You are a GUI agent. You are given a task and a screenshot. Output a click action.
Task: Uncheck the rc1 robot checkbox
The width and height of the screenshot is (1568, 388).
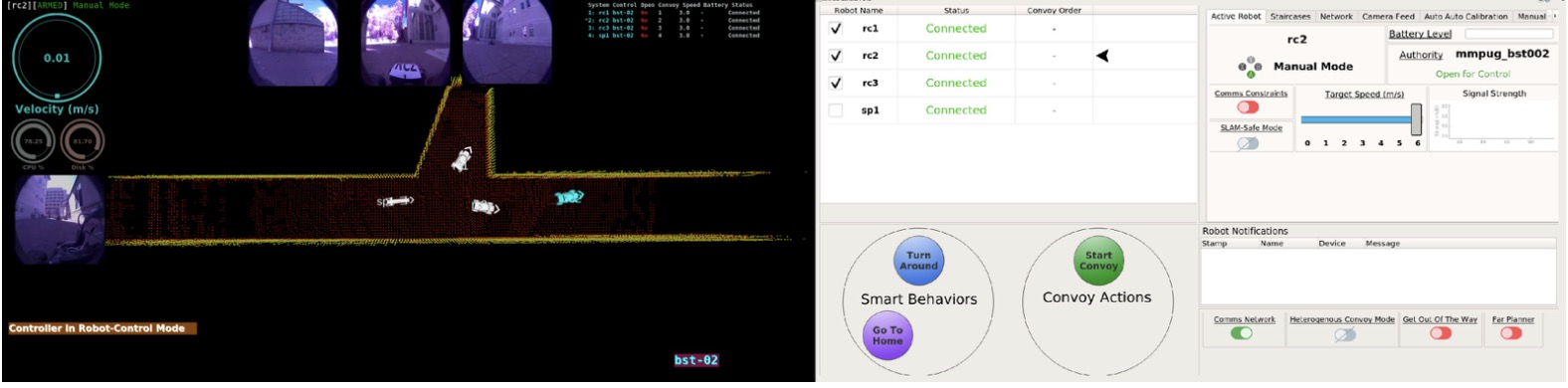pyautogui.click(x=836, y=29)
